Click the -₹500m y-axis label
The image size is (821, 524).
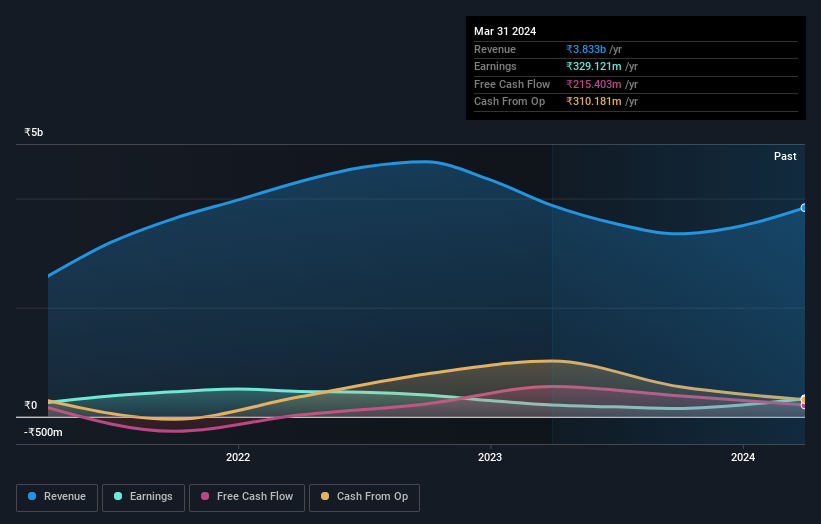tap(43, 432)
